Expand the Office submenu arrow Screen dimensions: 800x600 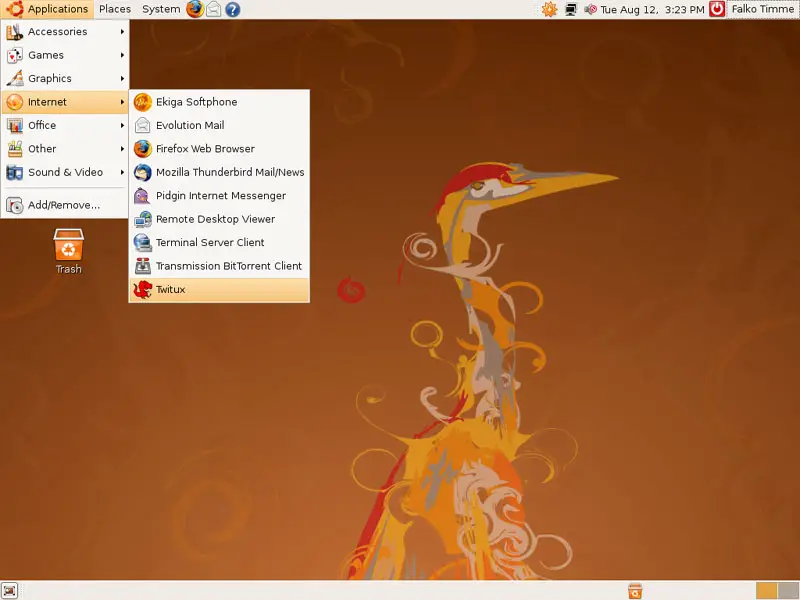122,126
